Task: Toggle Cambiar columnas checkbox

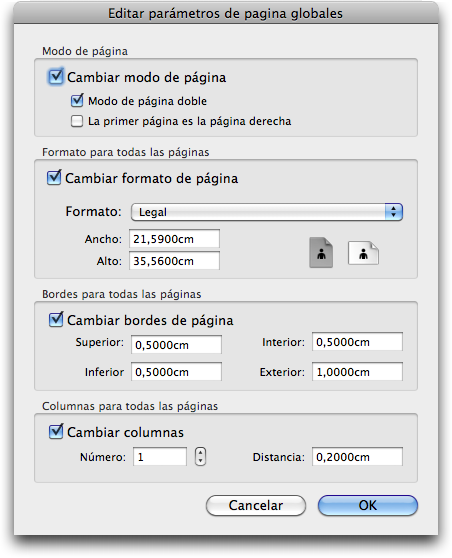Action: coord(56,431)
